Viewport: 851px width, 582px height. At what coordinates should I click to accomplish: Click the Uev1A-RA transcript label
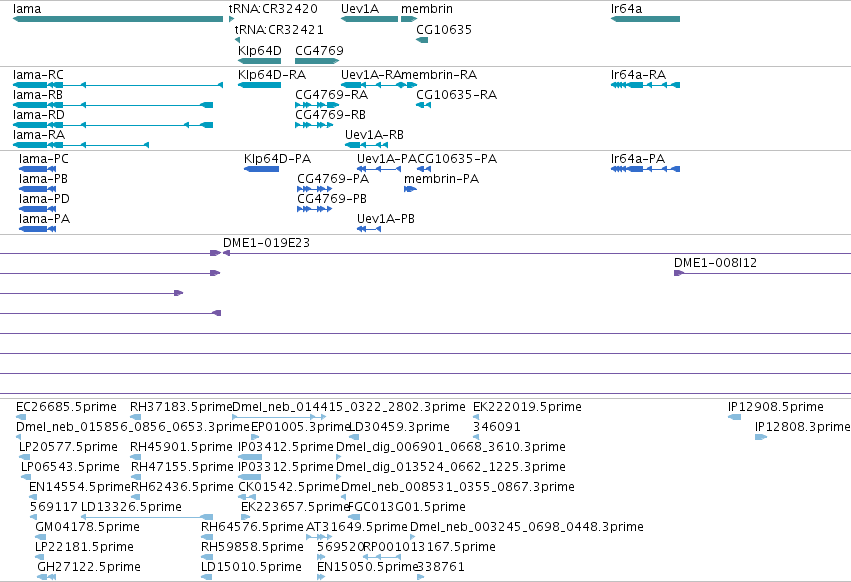coord(371,74)
